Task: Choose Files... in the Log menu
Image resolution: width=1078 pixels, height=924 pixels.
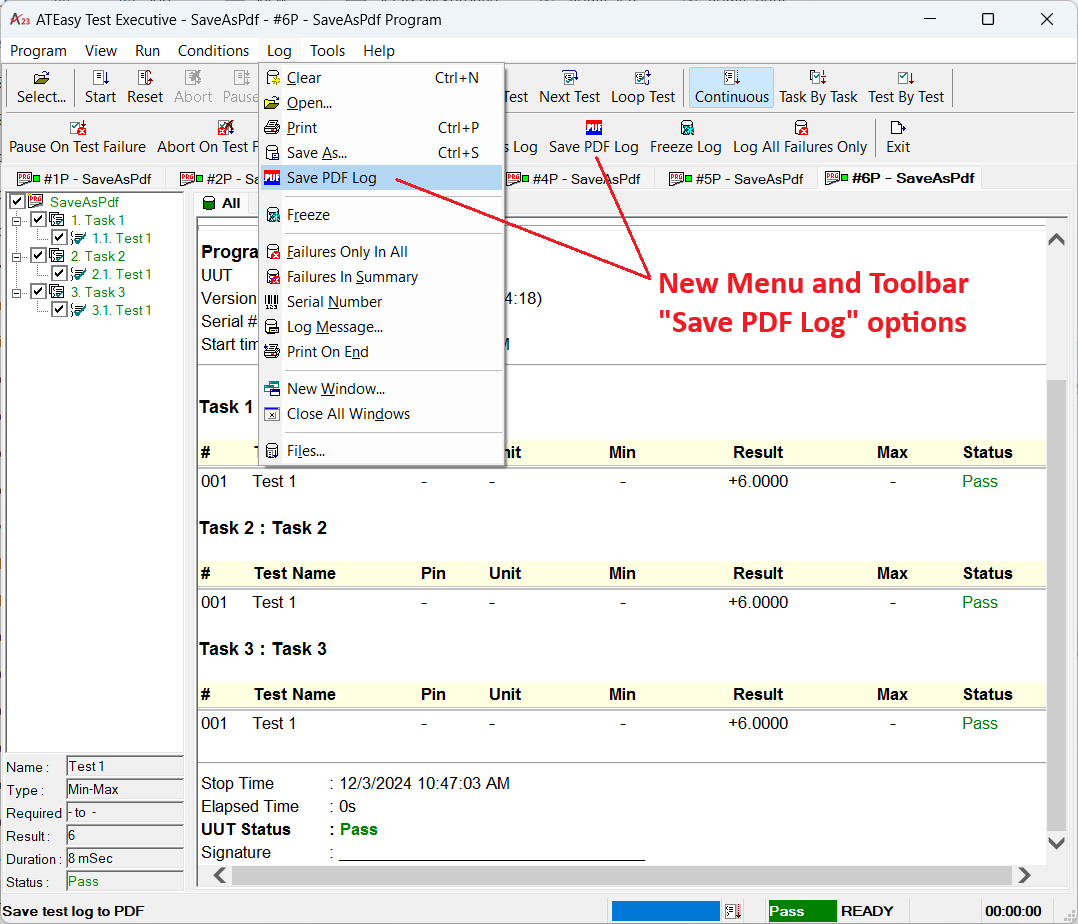Action: click(382, 451)
